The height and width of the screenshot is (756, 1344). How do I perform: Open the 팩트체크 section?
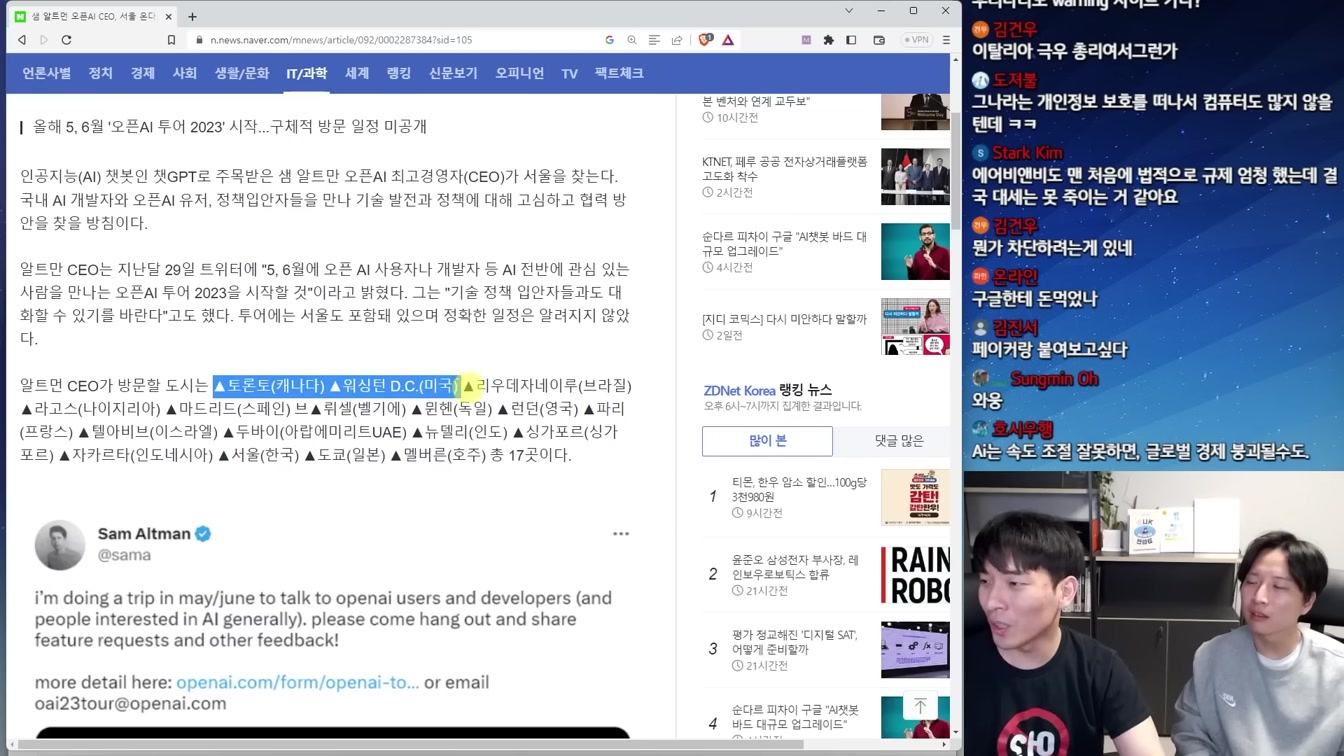(x=619, y=73)
